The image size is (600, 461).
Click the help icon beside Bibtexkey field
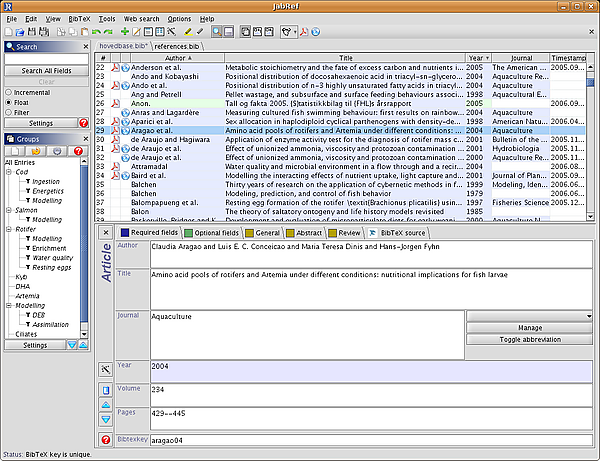[106, 440]
